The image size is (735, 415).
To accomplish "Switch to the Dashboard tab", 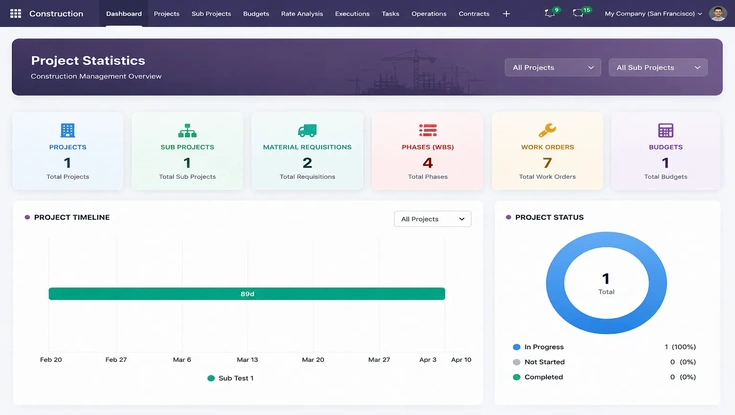I will [x=124, y=14].
